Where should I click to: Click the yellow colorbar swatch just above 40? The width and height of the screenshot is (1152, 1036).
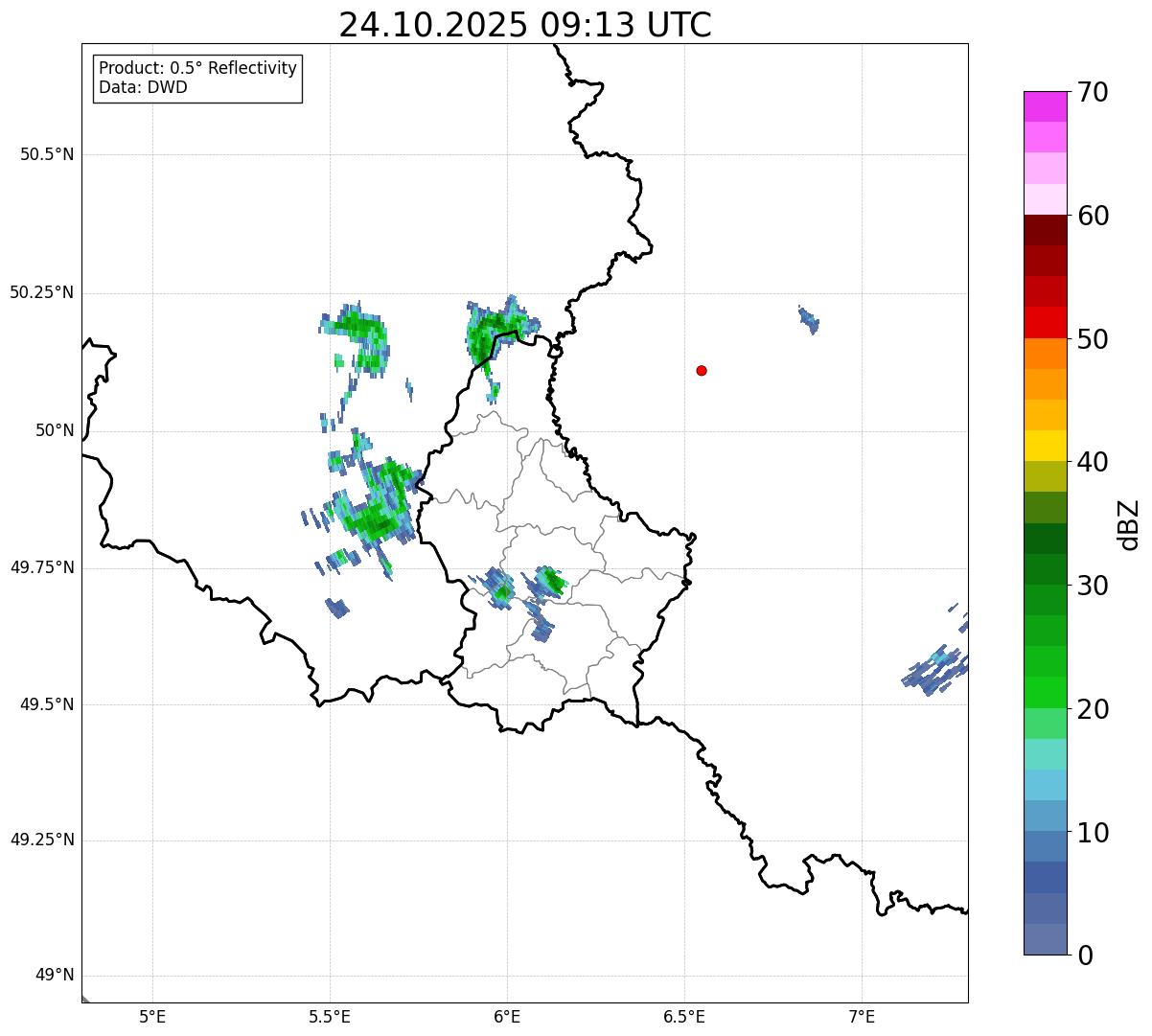pyautogui.click(x=1045, y=447)
